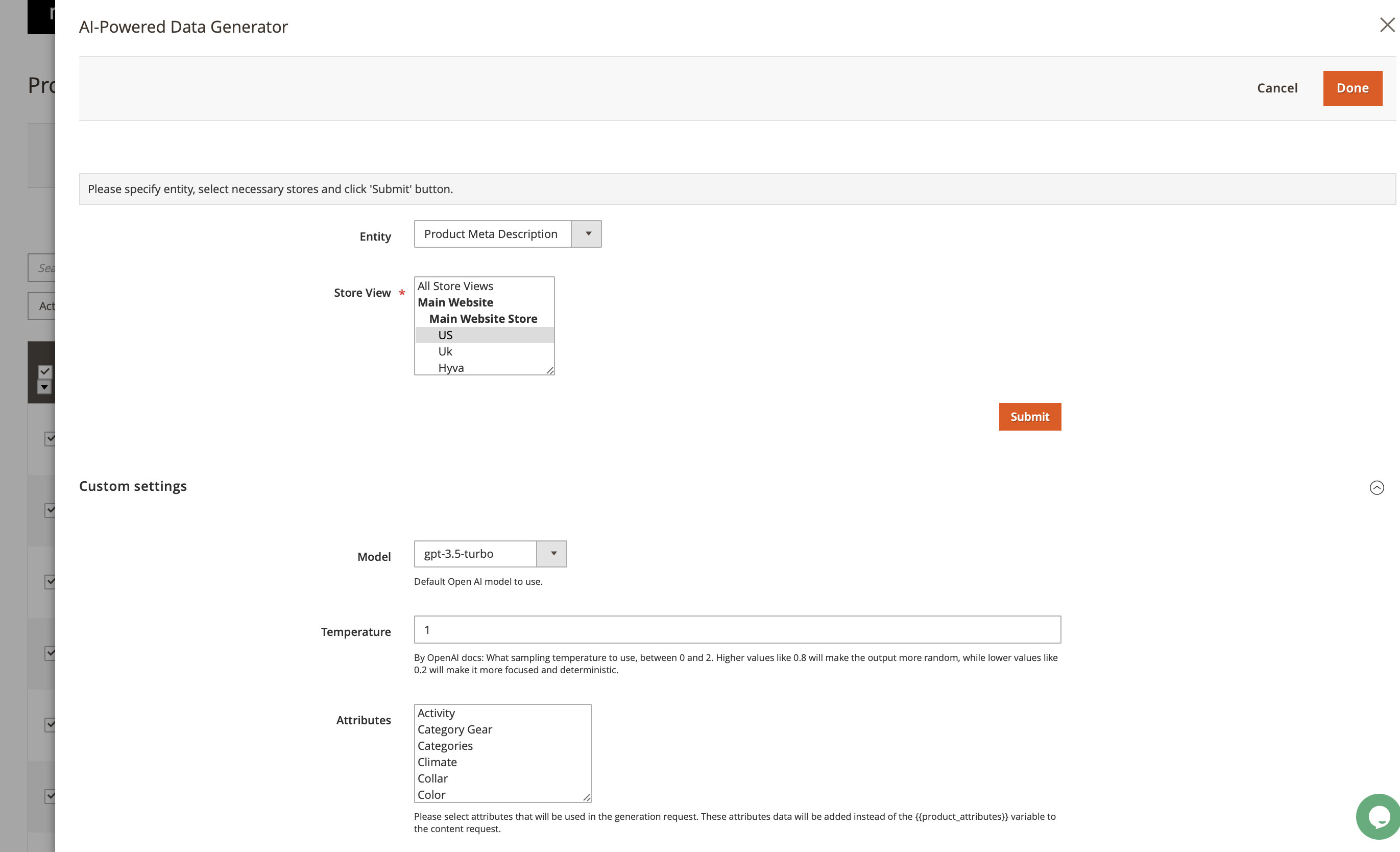The image size is (1400, 852).
Task: Select Main Website Store option
Action: [484, 319]
